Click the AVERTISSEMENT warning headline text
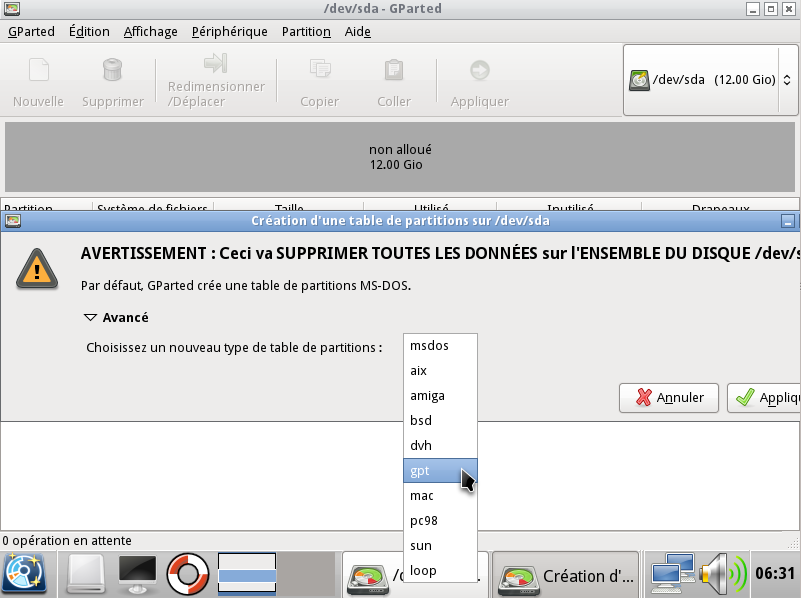The image size is (801, 598). [x=441, y=254]
